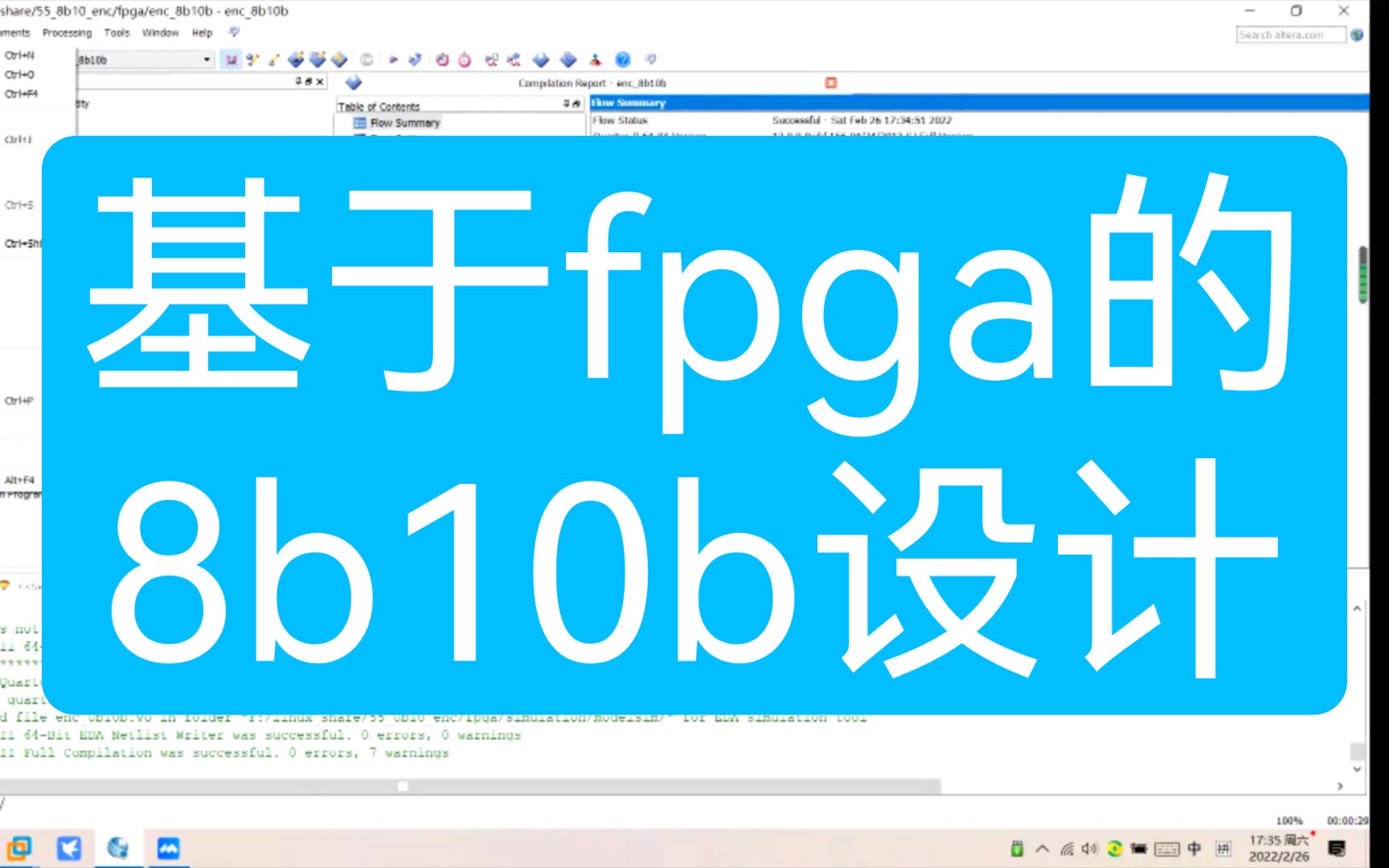Open the Wi-Fi network tray icon
1389x868 pixels.
point(1067,849)
